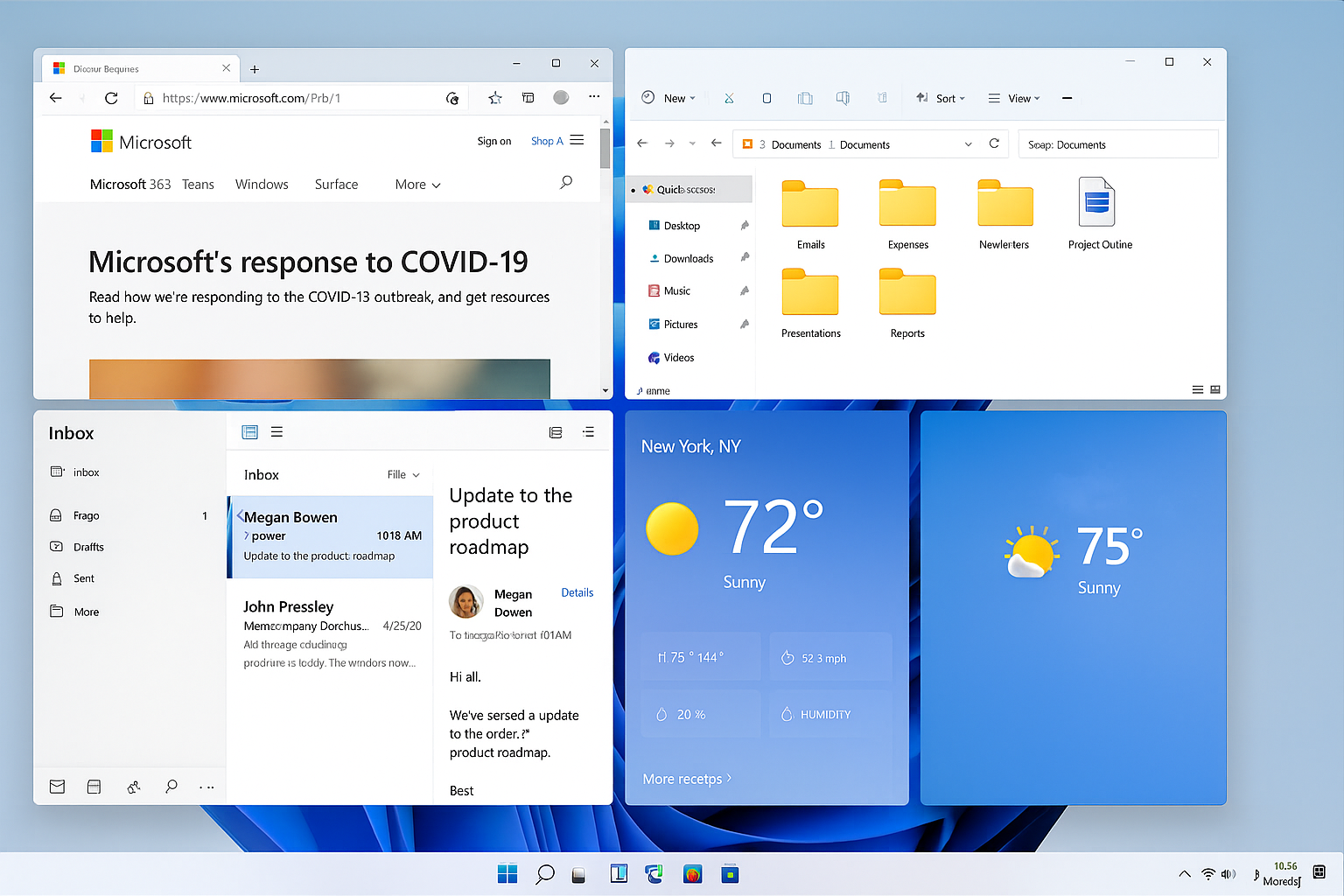
Task: Switch Explorer to large icons view
Action: (x=1215, y=389)
